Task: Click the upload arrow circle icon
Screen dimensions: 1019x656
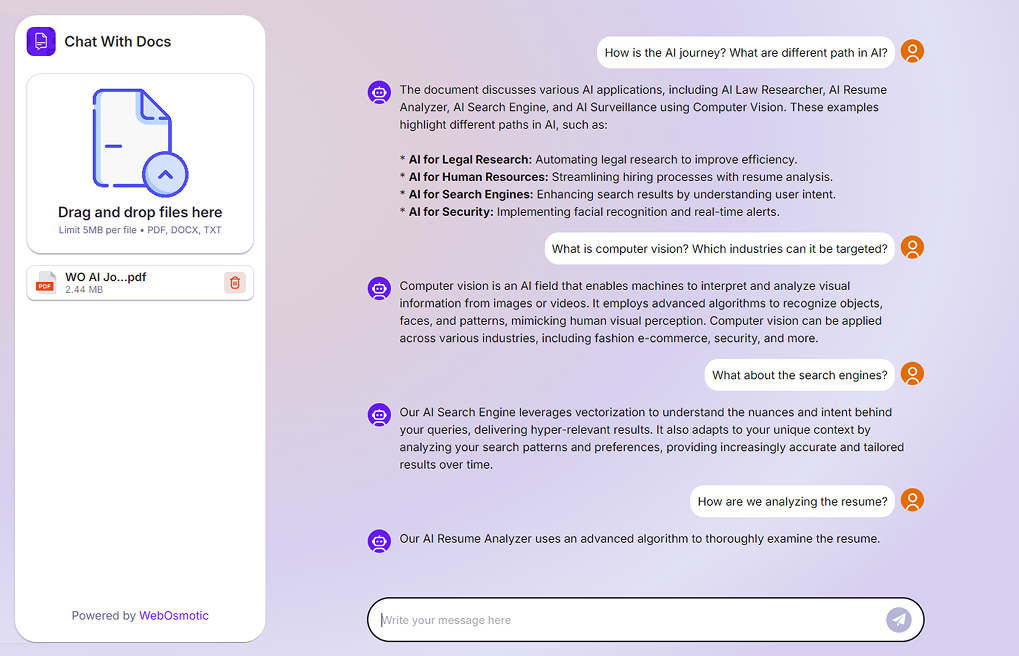Action: (165, 174)
